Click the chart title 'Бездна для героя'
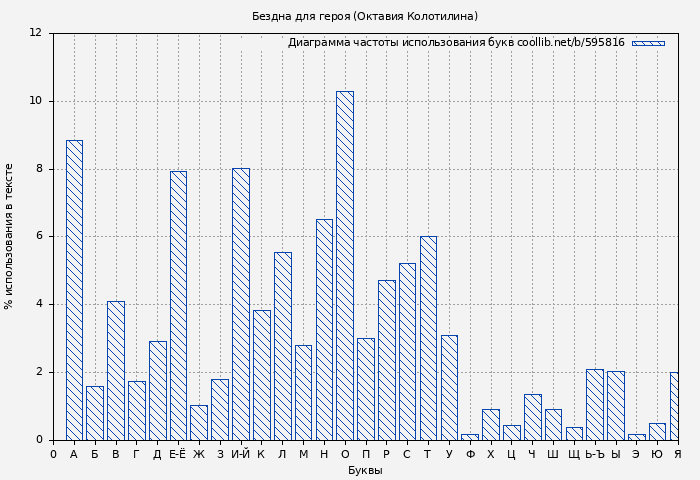This screenshot has height=480, width=700. coord(364,16)
